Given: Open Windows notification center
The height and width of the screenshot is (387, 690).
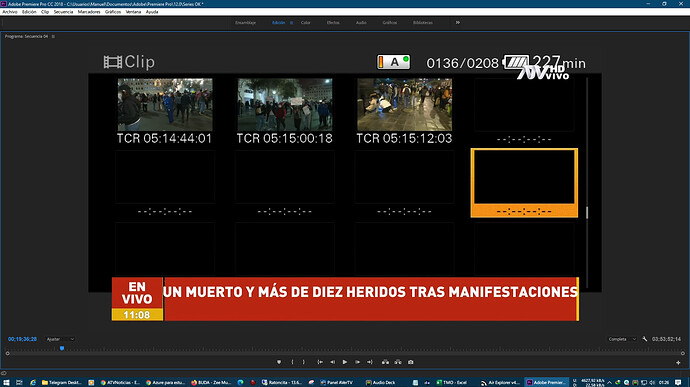Looking at the screenshot, I should click(678, 383).
